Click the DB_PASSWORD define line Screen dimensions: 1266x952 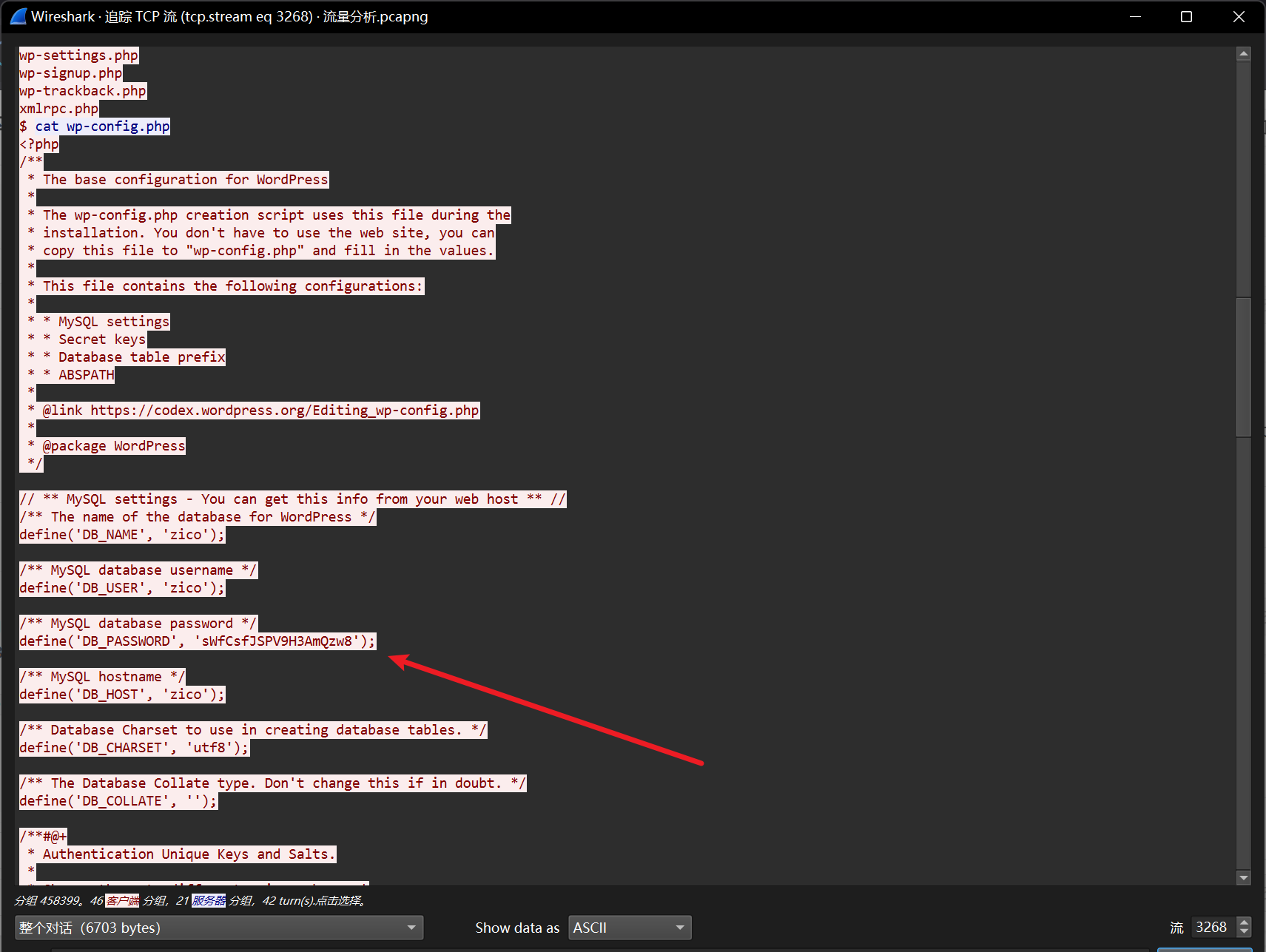click(197, 641)
